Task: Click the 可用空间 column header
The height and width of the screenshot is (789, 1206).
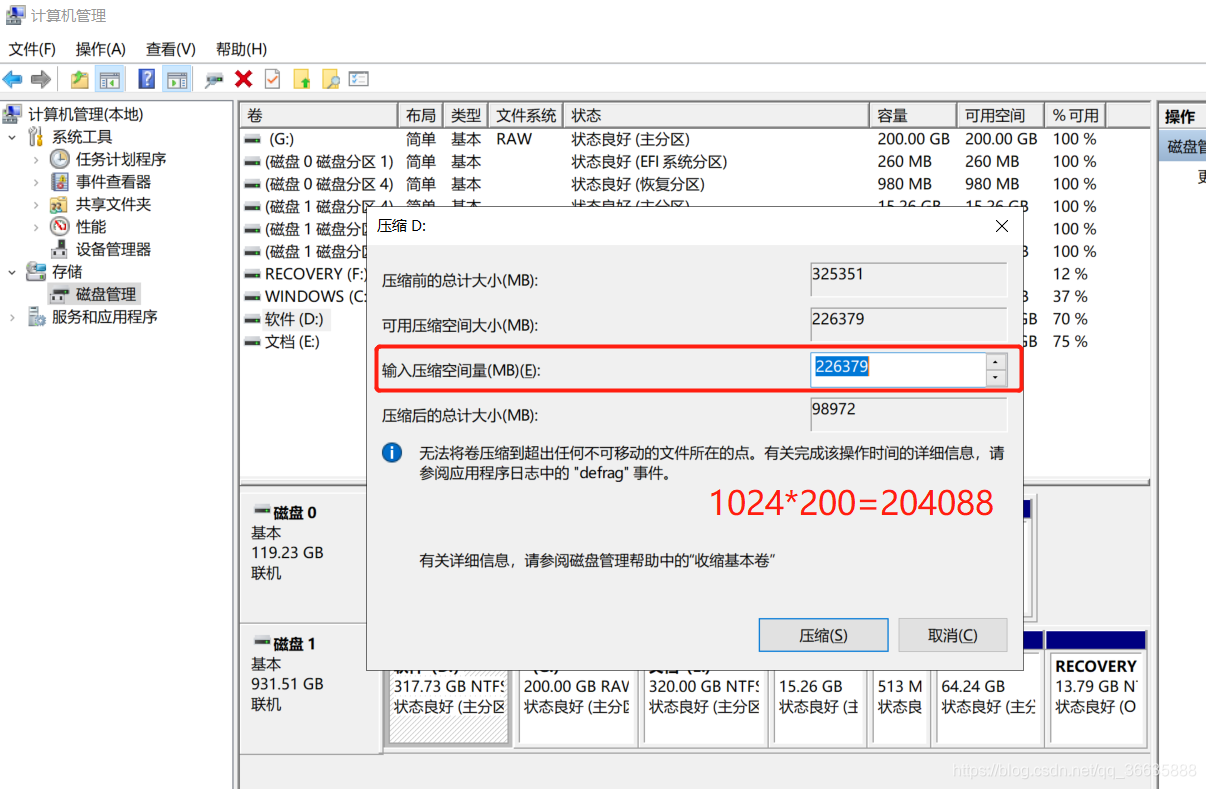Action: point(1000,115)
